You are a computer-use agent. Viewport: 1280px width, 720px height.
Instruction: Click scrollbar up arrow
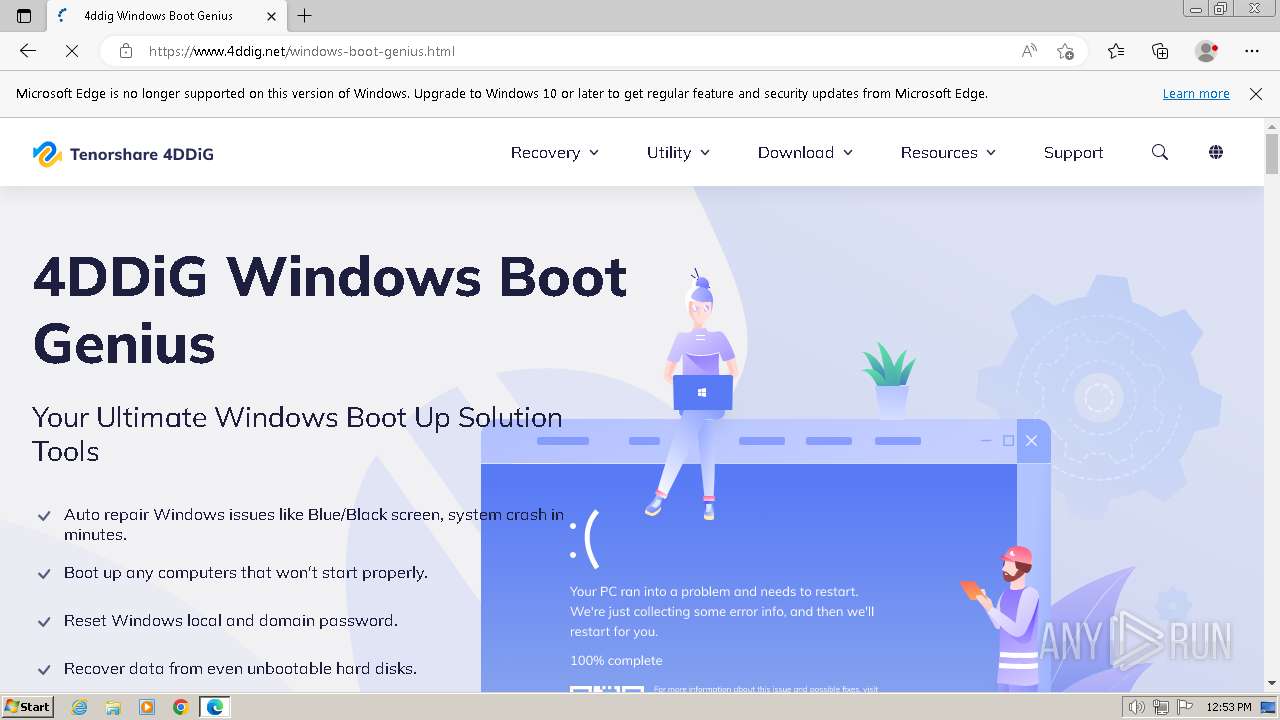(1272, 125)
